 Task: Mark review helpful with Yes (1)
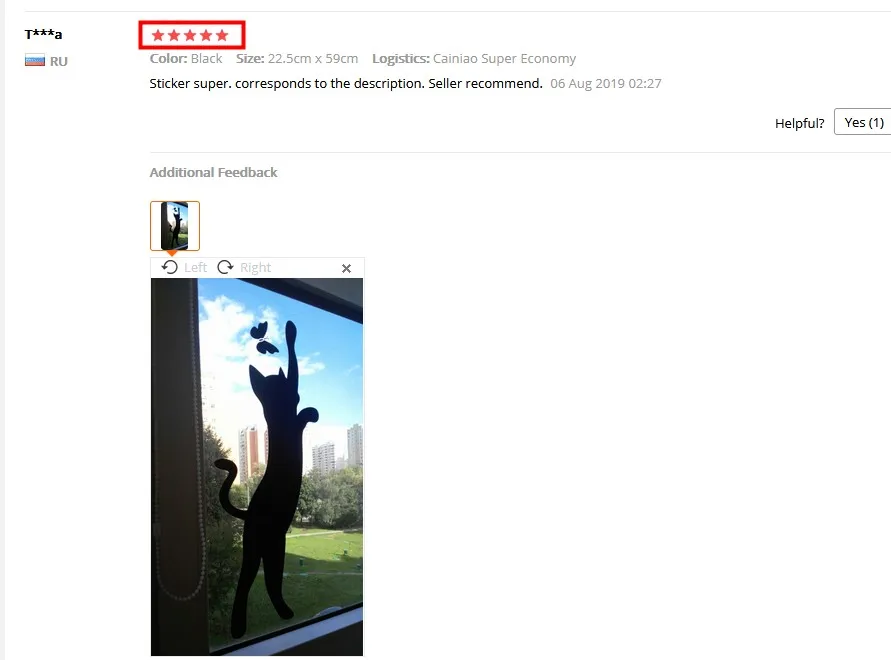pos(863,122)
